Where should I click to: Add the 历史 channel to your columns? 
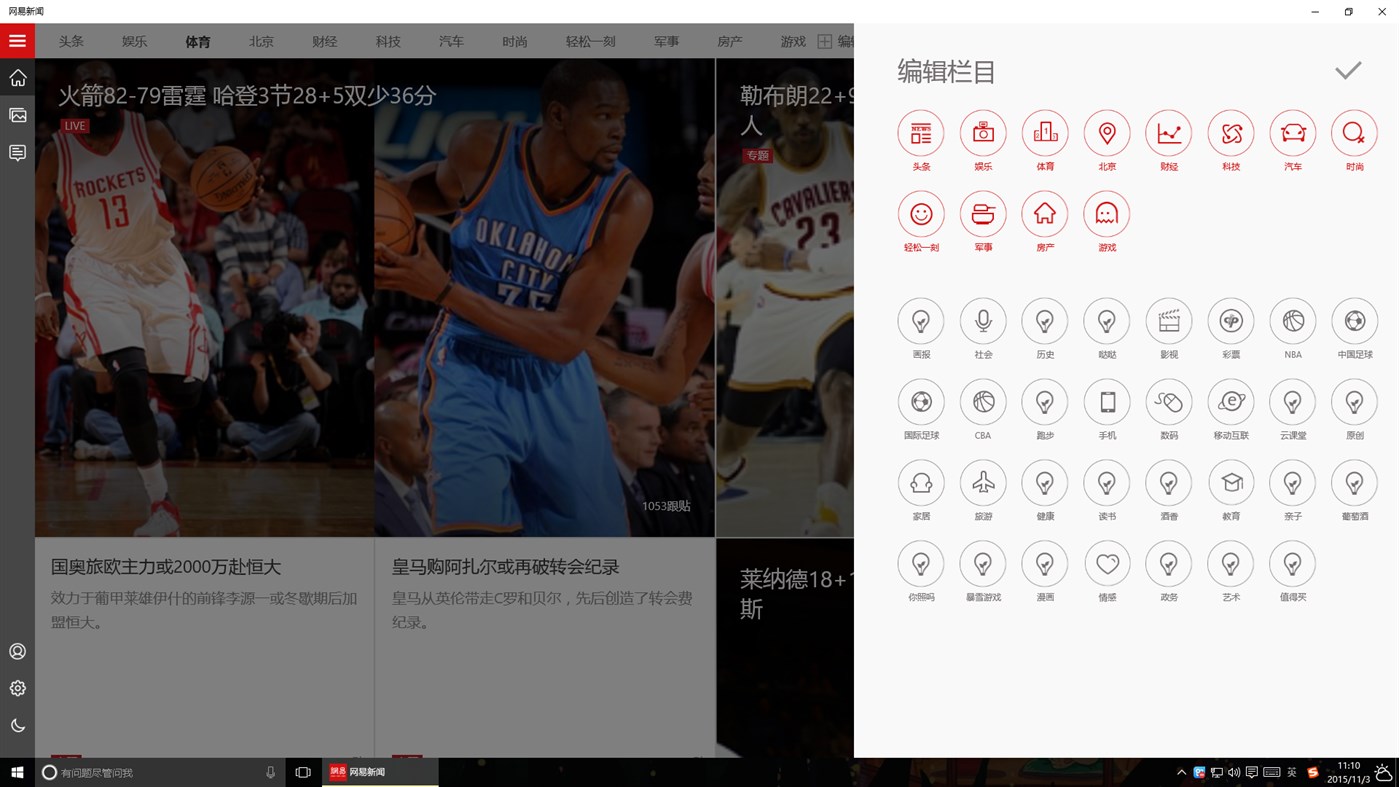click(1044, 321)
